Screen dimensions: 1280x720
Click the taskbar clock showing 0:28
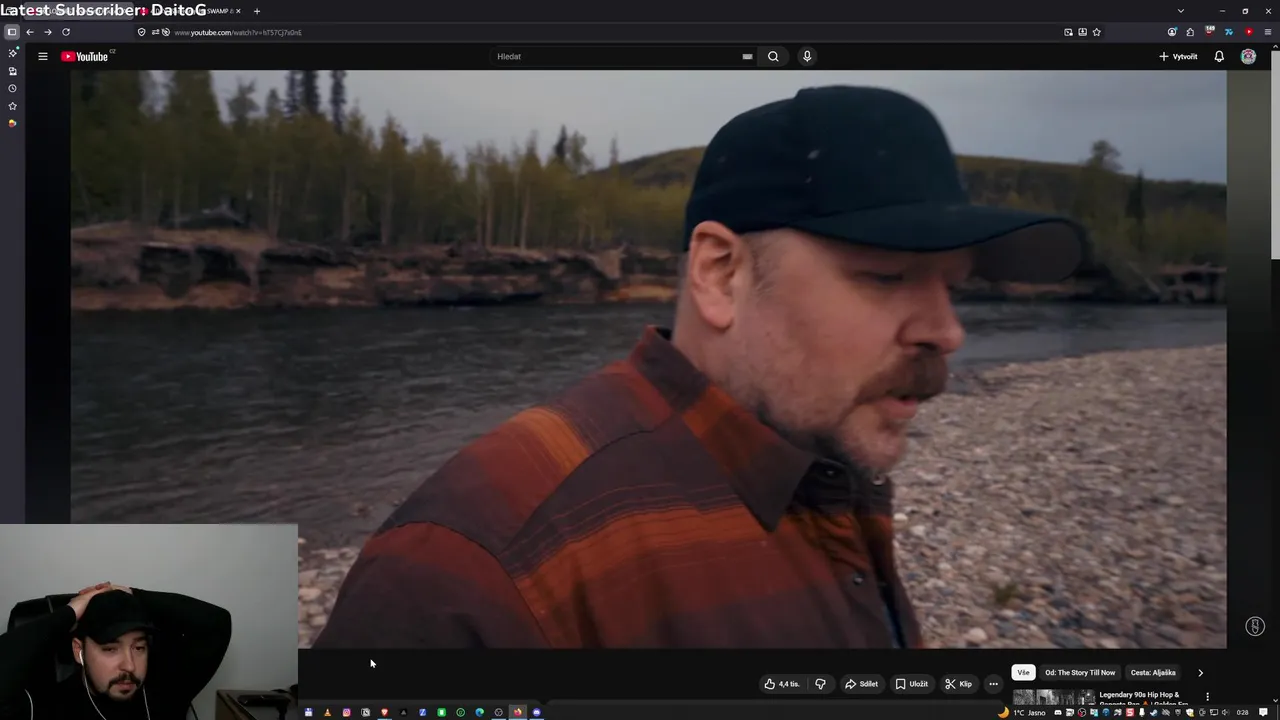click(1242, 712)
